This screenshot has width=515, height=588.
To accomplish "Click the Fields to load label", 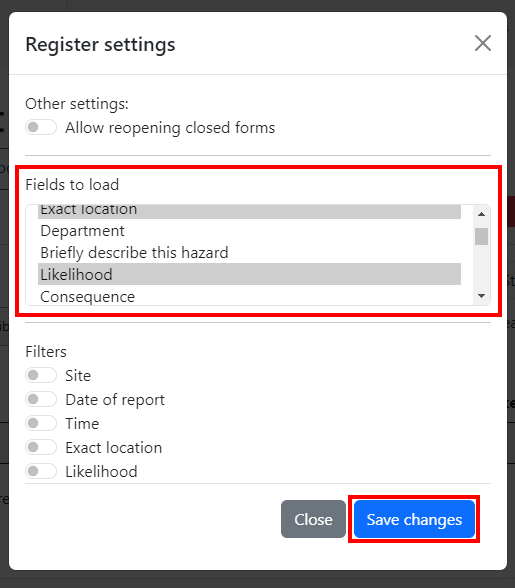I will (72, 184).
